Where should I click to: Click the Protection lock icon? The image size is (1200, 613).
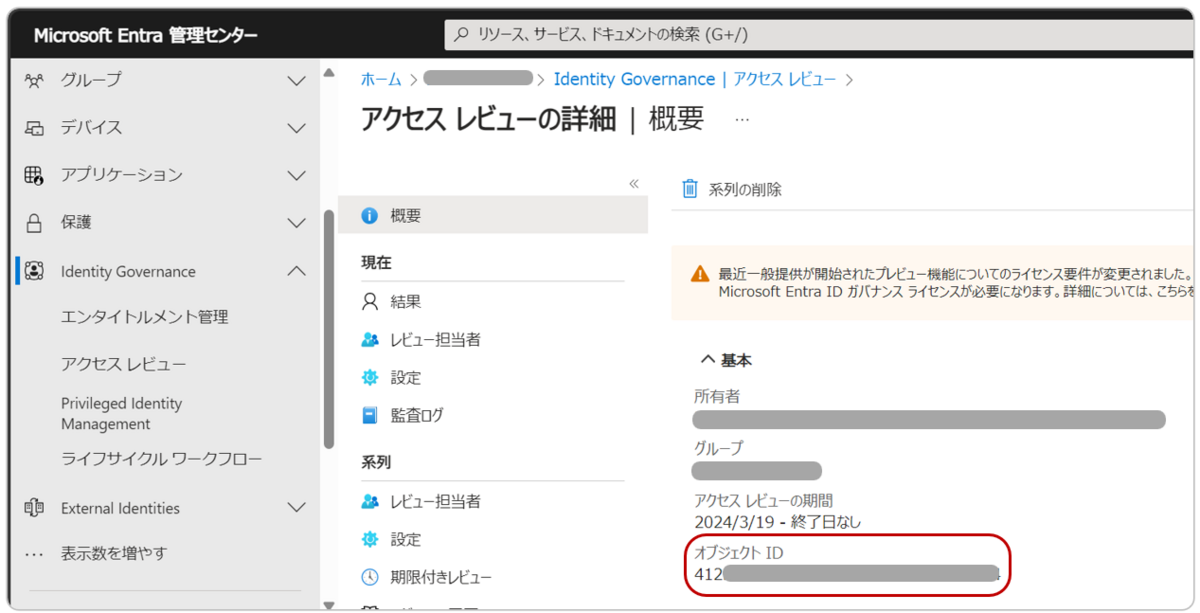(34, 223)
